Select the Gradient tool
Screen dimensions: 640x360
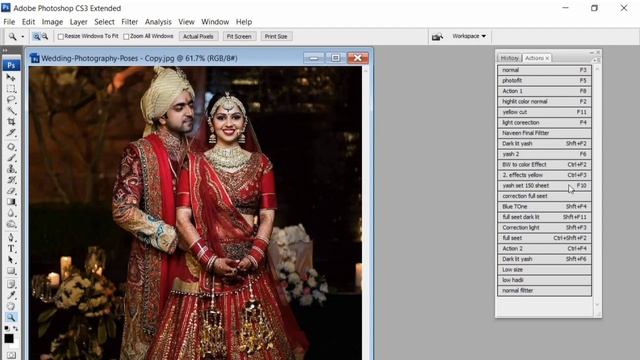(x=11, y=202)
